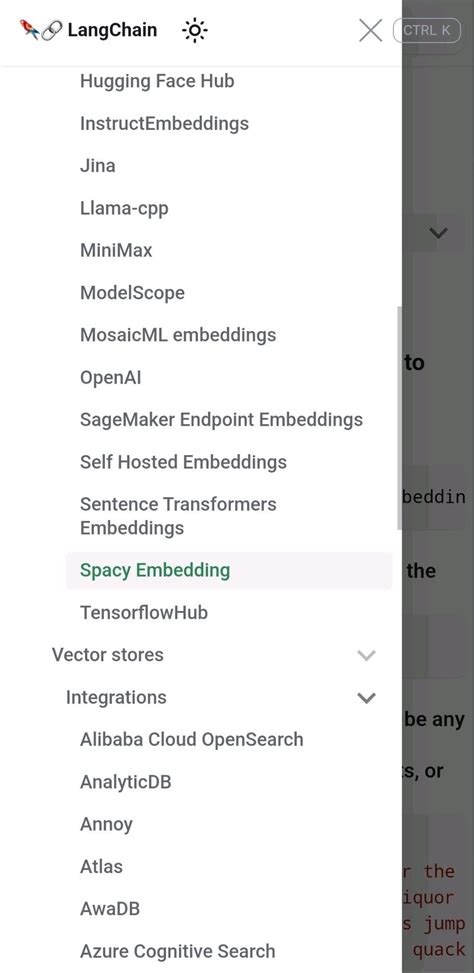Click the LangChain parrot logo
Image resolution: width=474 pixels, height=973 pixels.
(40, 29)
